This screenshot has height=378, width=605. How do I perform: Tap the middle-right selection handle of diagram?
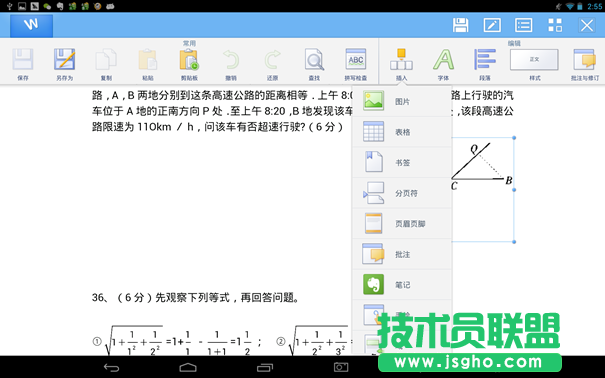click(514, 190)
